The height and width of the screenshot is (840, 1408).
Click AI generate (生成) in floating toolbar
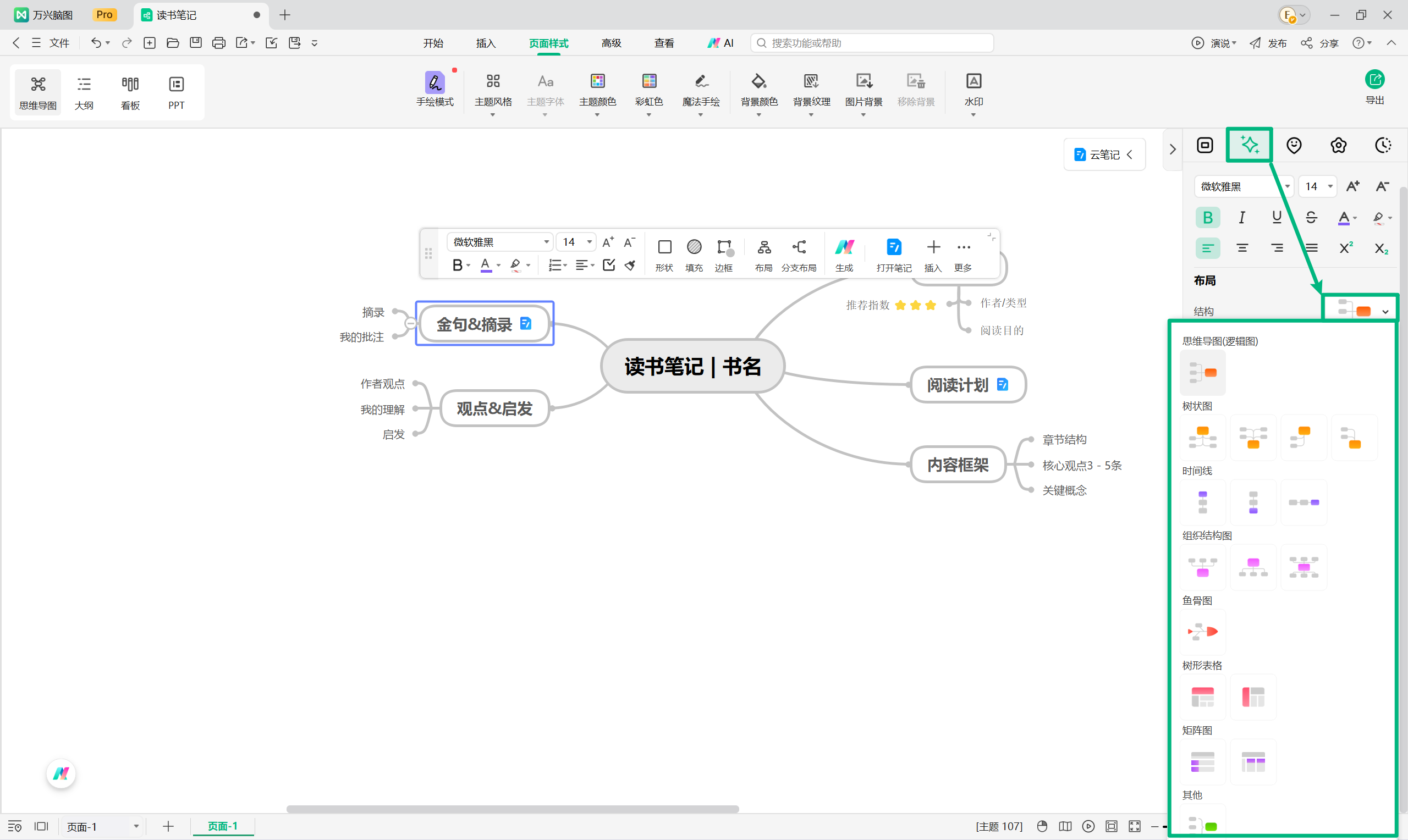coord(844,255)
